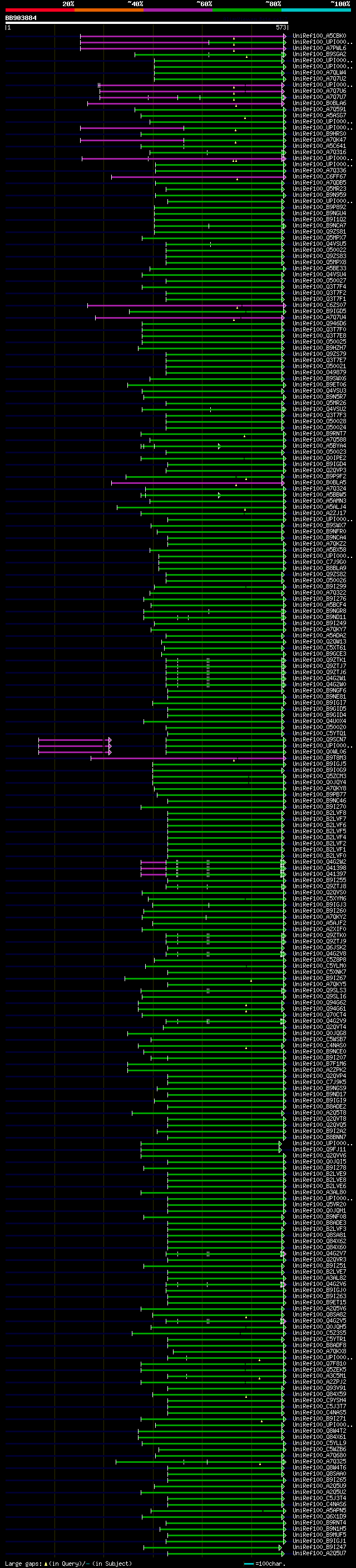
Task: Select hit label UniRef100_A7QKY2
Action: (319, 917)
